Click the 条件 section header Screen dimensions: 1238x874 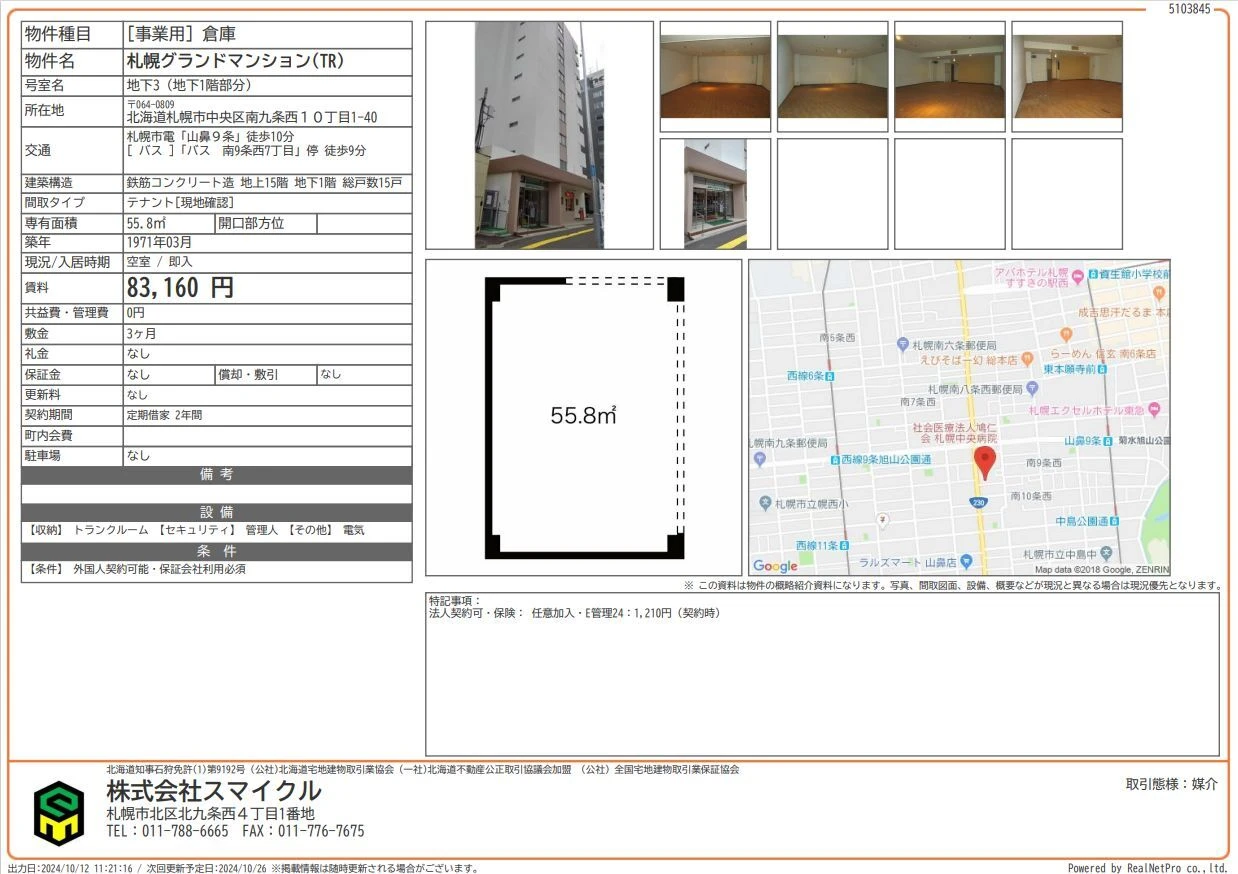(216, 551)
